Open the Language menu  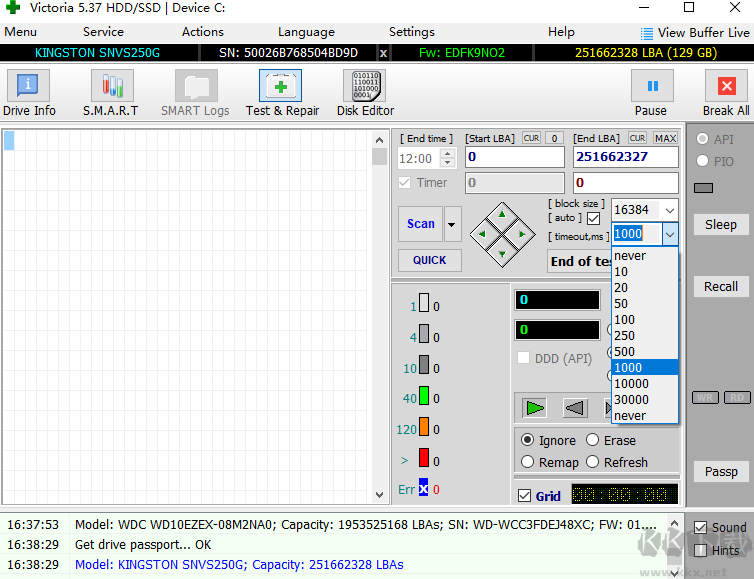tap(306, 32)
